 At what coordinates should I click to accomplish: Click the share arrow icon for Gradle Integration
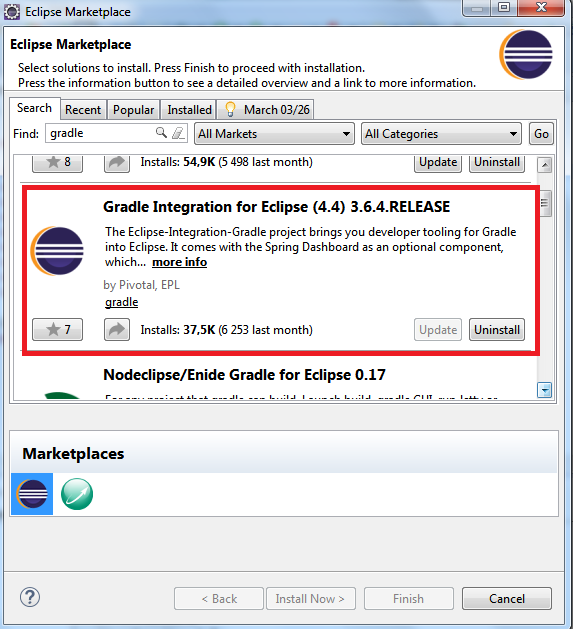coord(117,330)
